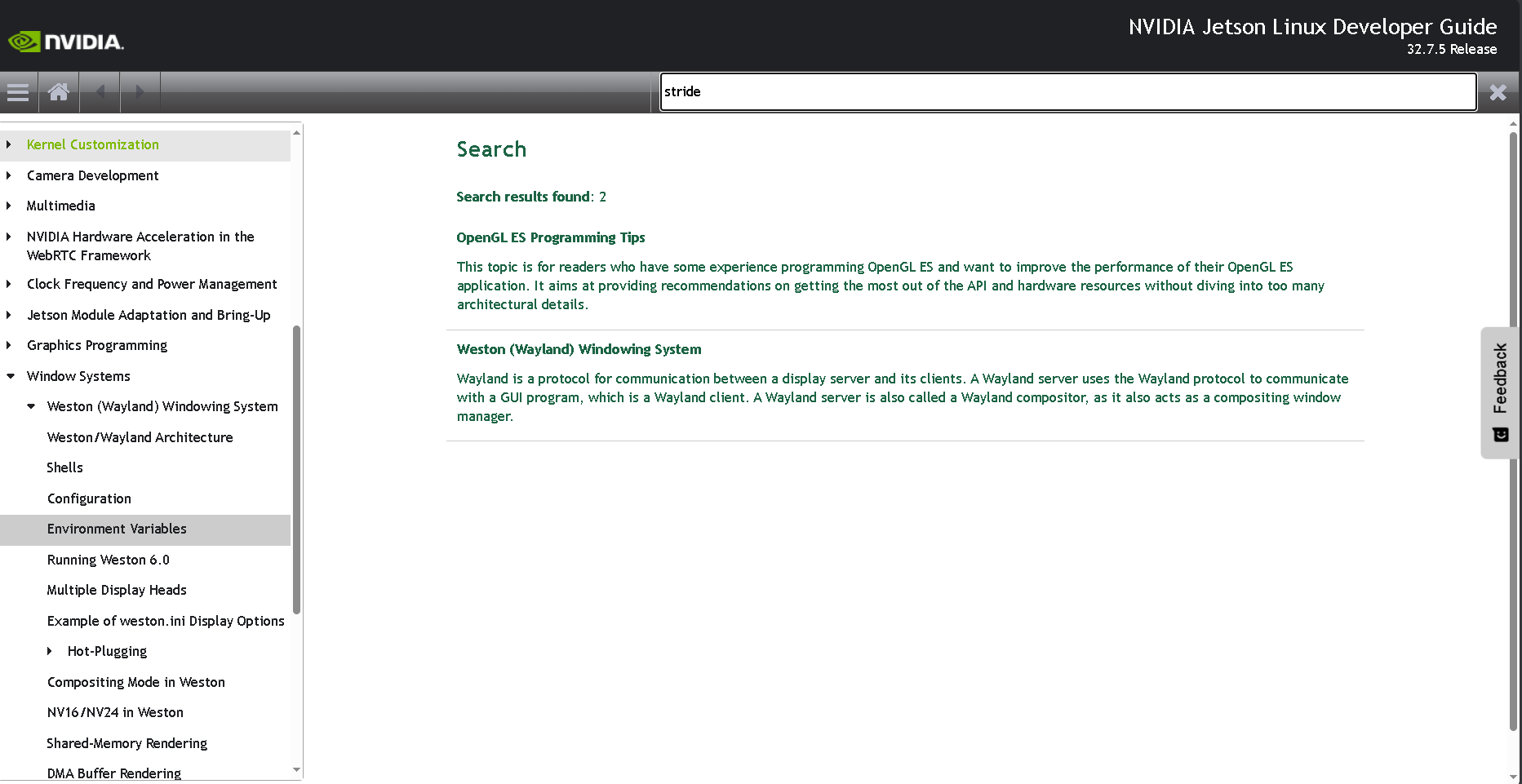Clear search with the X icon
This screenshot has height=784, width=1522.
click(x=1498, y=92)
